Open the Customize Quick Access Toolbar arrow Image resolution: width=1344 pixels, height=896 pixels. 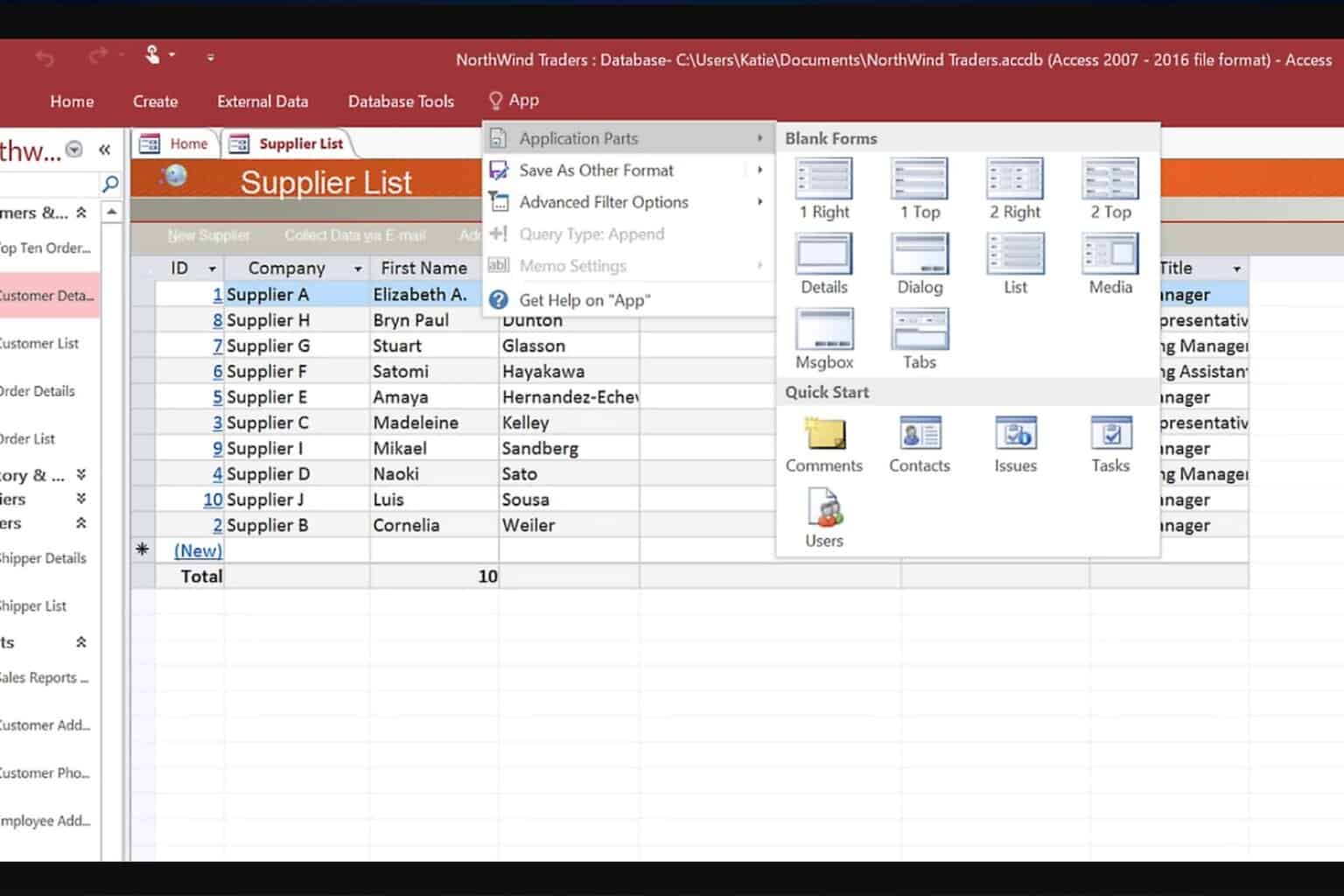[x=211, y=58]
